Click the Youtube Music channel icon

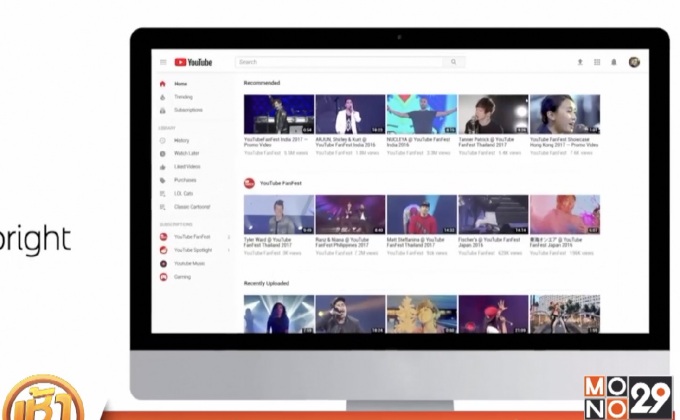click(163, 264)
